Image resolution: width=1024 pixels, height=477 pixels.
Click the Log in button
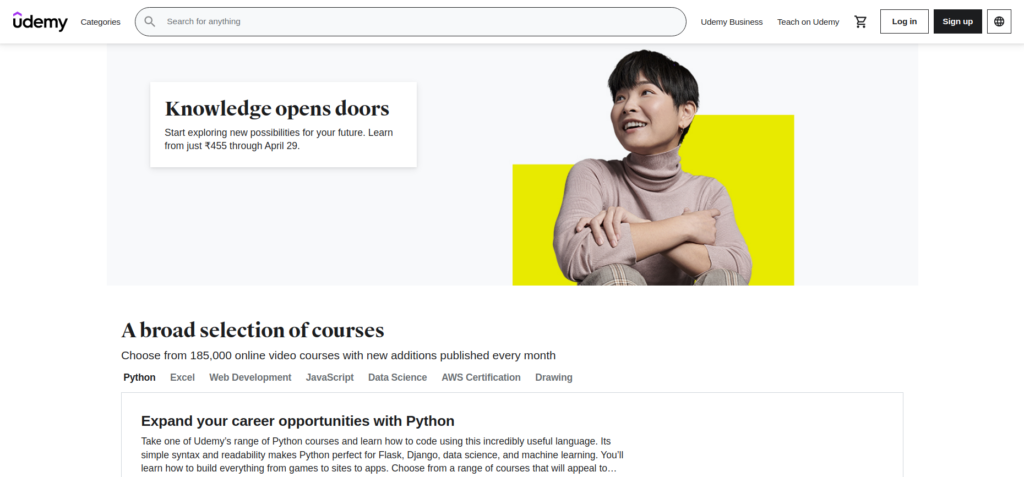(x=904, y=22)
